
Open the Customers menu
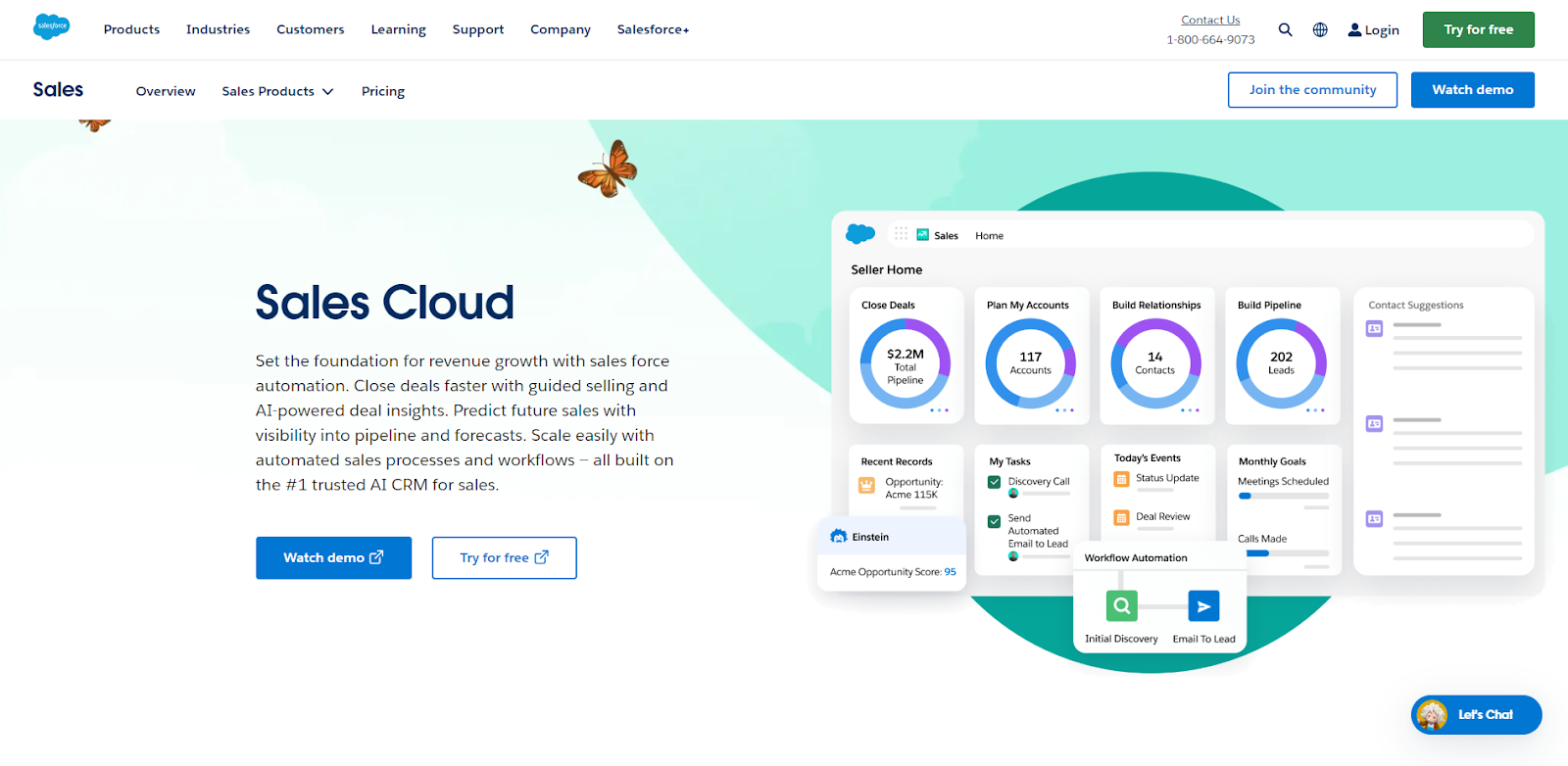click(x=310, y=29)
